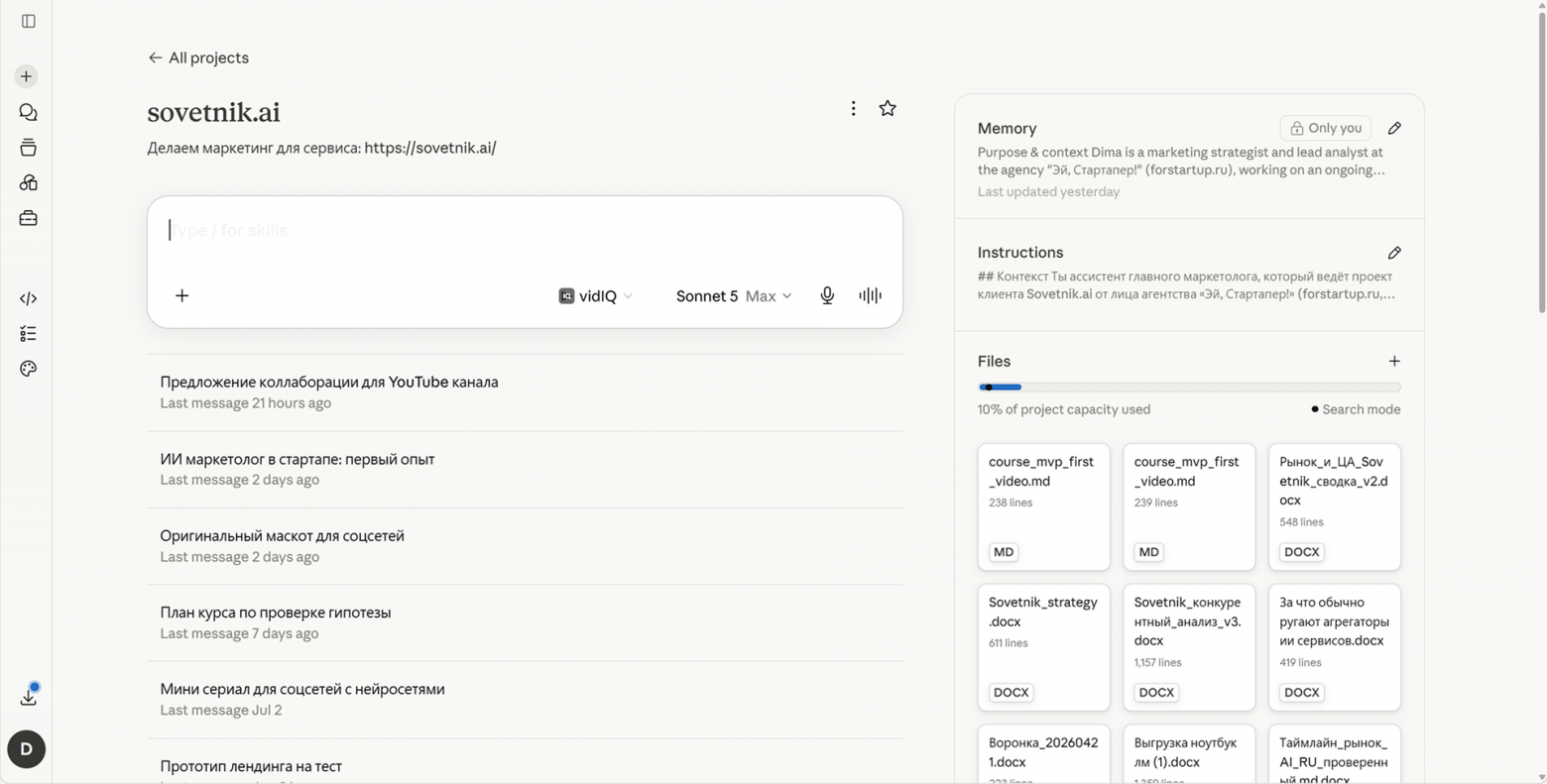Open the Projects icon in the sidebar
Image resolution: width=1547 pixels, height=784 pixels.
[28, 148]
